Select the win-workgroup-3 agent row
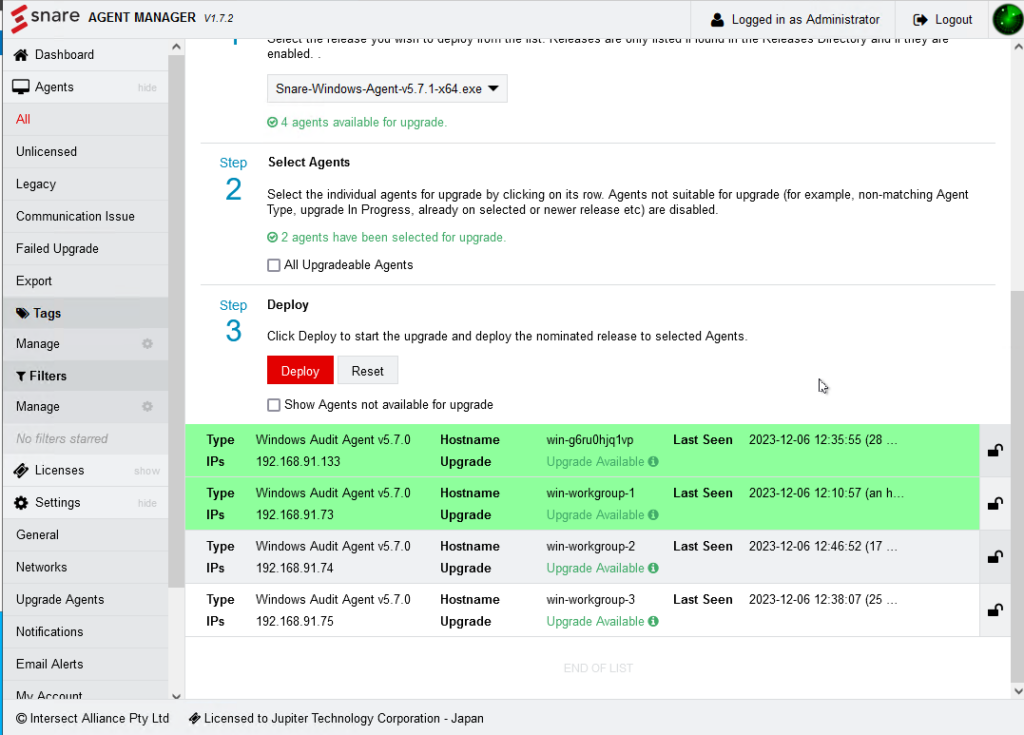 tap(583, 610)
